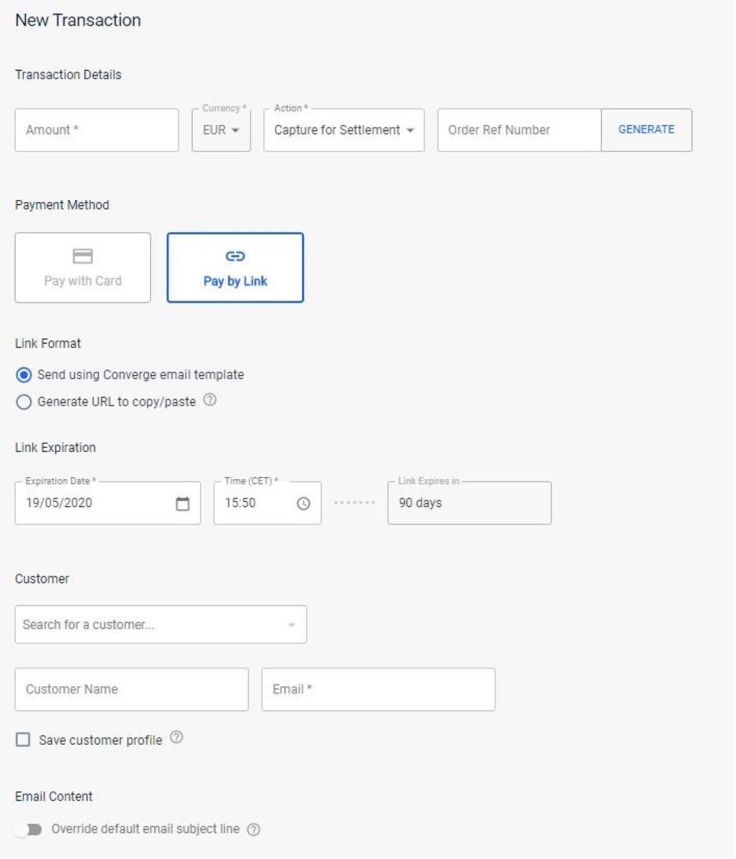Select Generate URL to copy/paste option
736x859 pixels.
pyautogui.click(x=24, y=402)
